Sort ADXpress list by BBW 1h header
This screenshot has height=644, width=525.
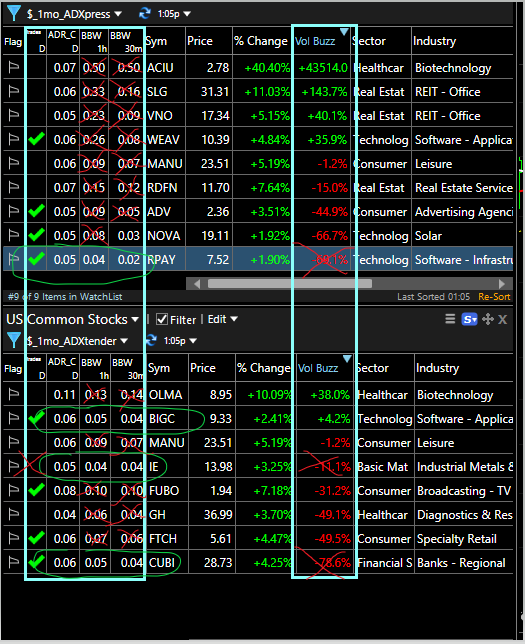coord(94,41)
